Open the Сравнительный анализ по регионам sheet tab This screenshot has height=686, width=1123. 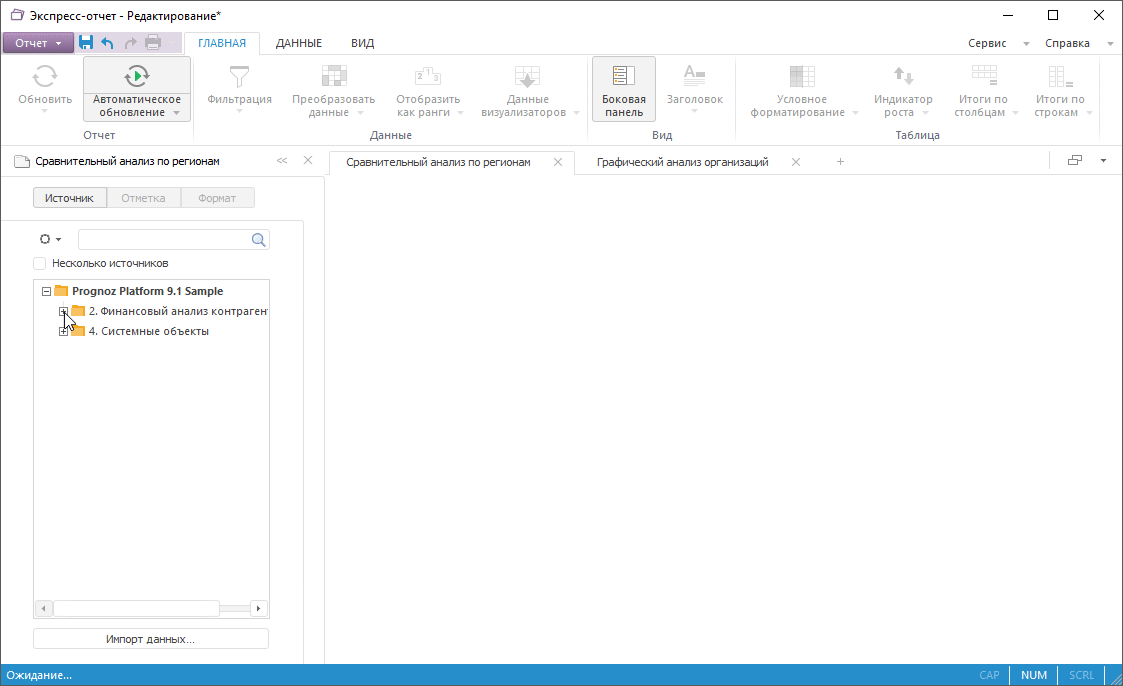coord(438,162)
